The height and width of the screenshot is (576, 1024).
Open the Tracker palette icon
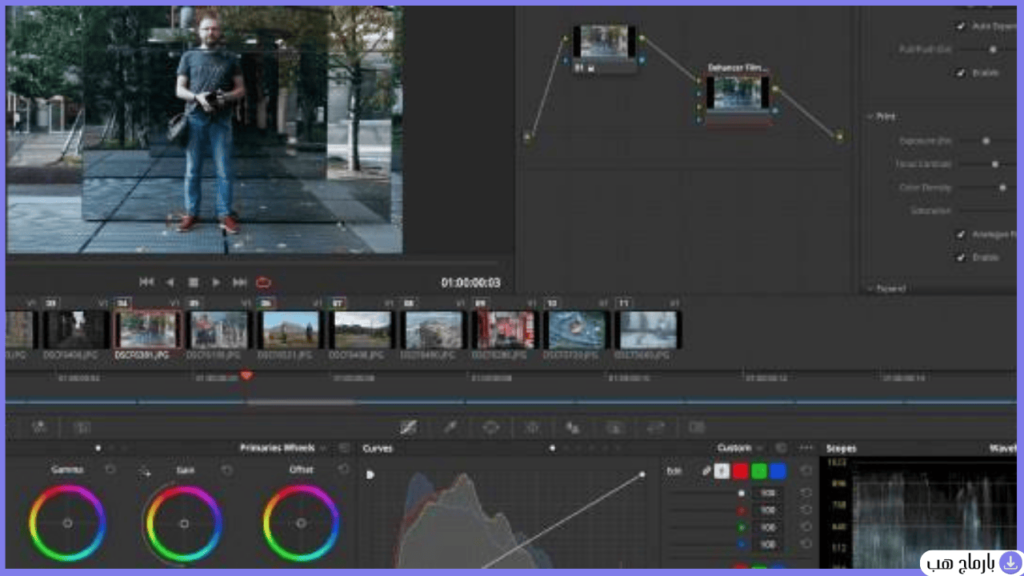point(532,427)
